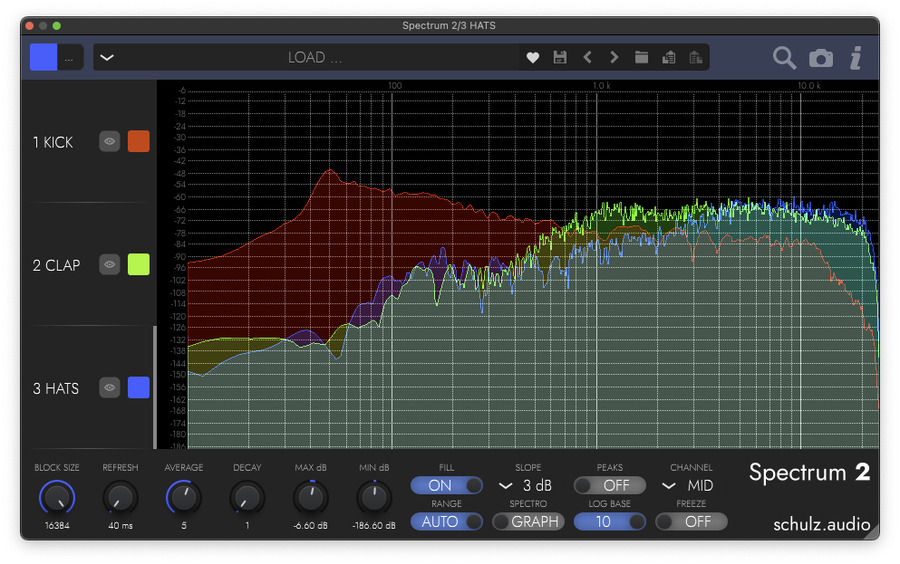
Task: Click the orange KICK color swatch
Action: coord(138,141)
